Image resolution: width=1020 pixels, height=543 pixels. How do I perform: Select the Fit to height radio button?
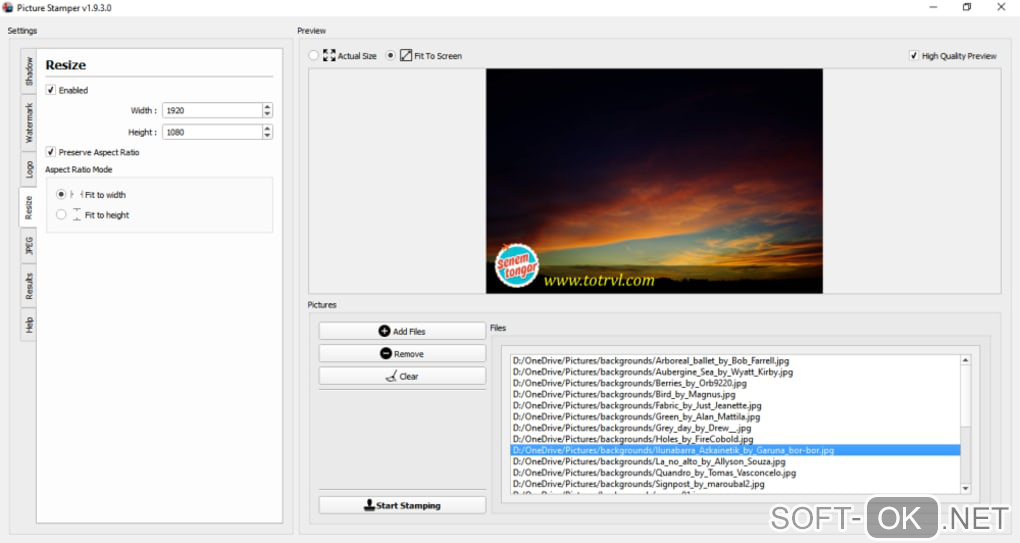pos(61,214)
